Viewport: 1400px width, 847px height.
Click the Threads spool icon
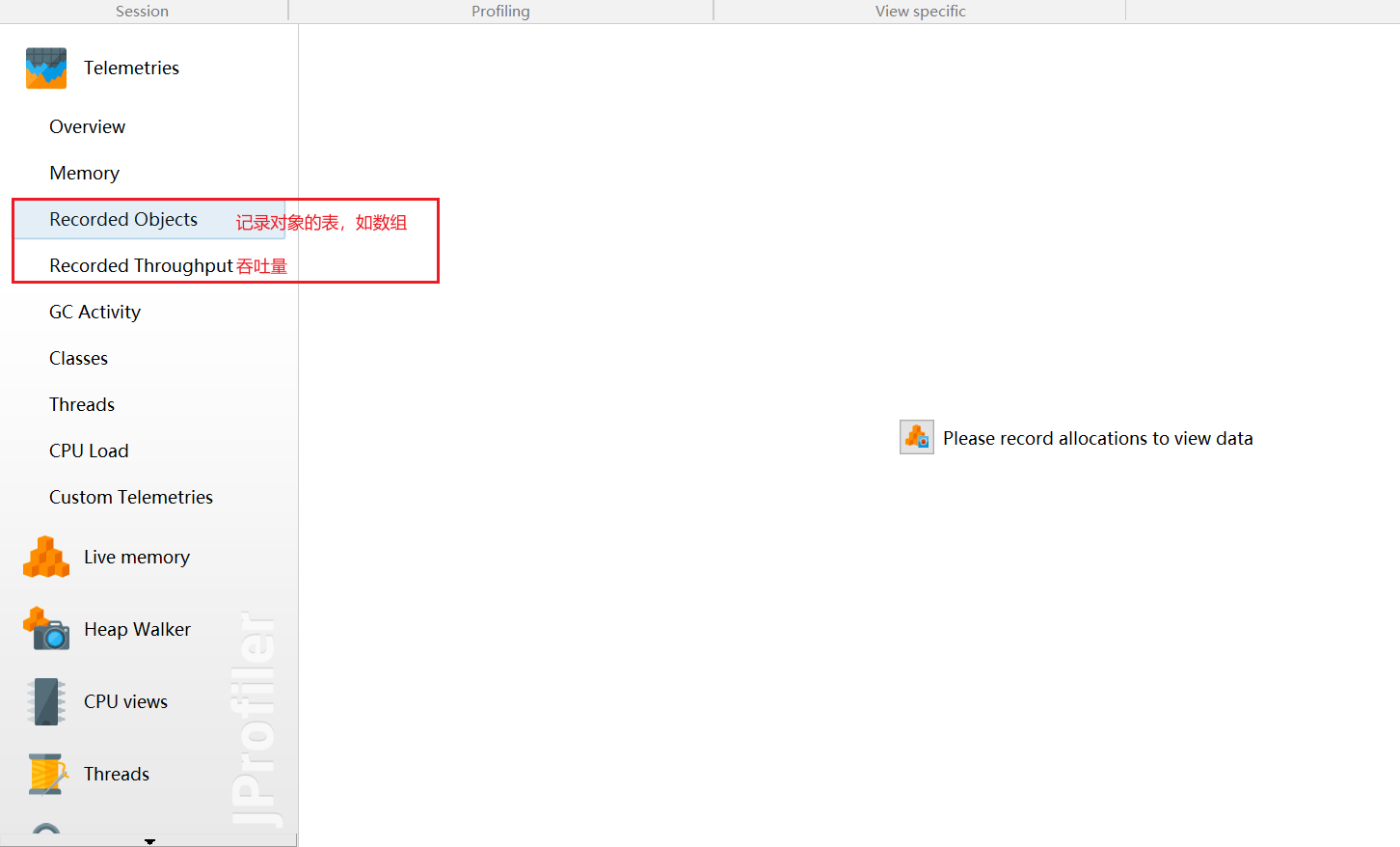(x=46, y=774)
